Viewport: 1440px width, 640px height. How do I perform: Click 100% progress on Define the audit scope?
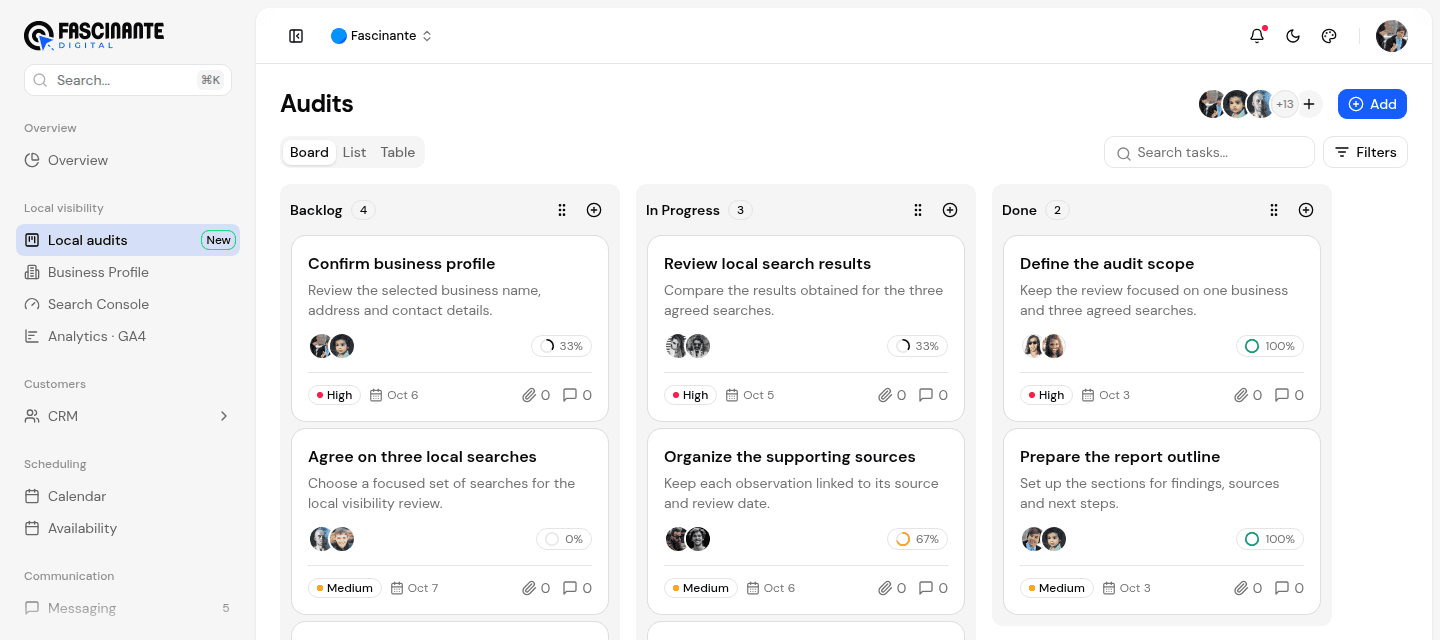click(x=1270, y=346)
